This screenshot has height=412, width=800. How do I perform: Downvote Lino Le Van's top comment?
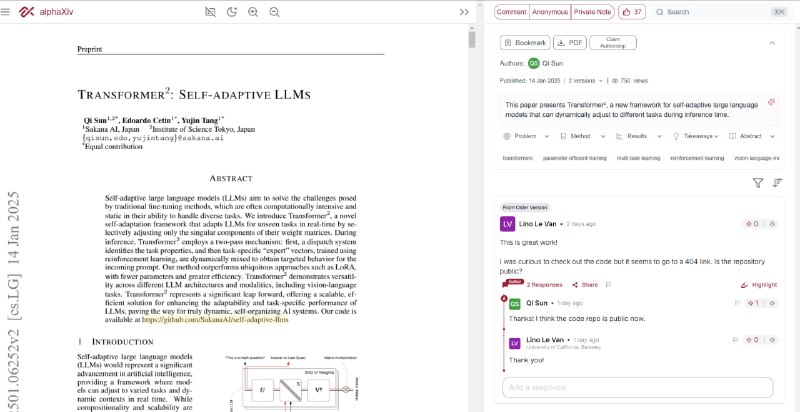772,224
